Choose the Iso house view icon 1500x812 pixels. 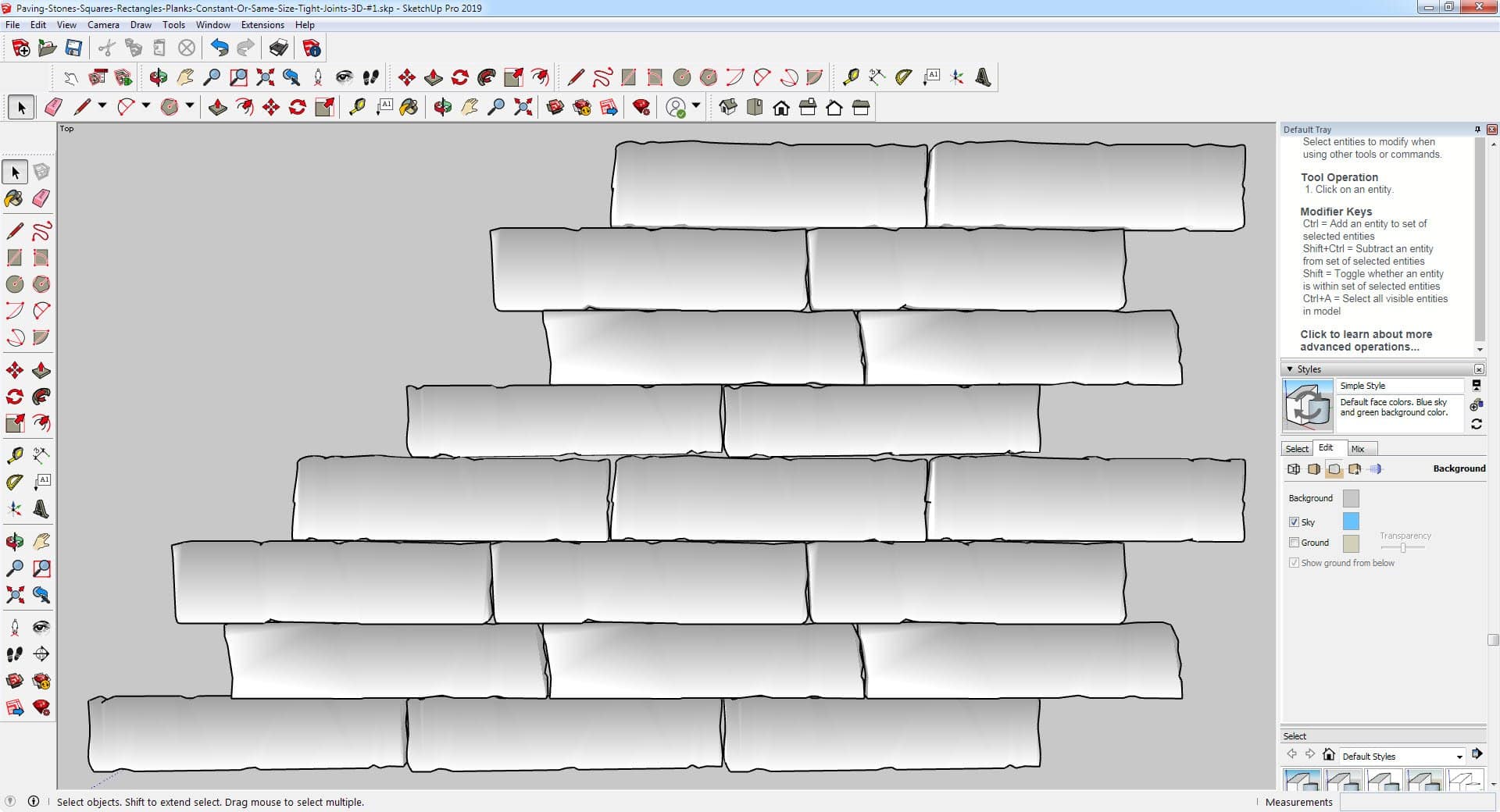pyautogui.click(x=728, y=108)
